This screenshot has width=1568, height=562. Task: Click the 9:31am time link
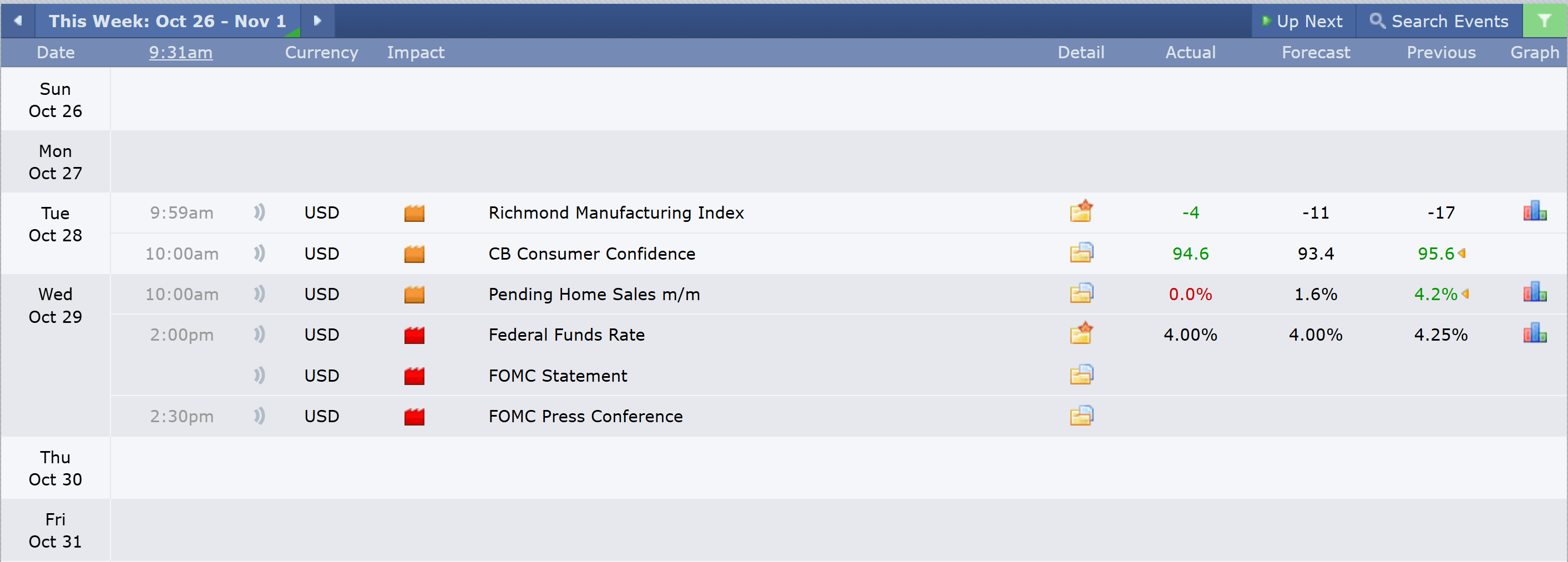click(181, 52)
